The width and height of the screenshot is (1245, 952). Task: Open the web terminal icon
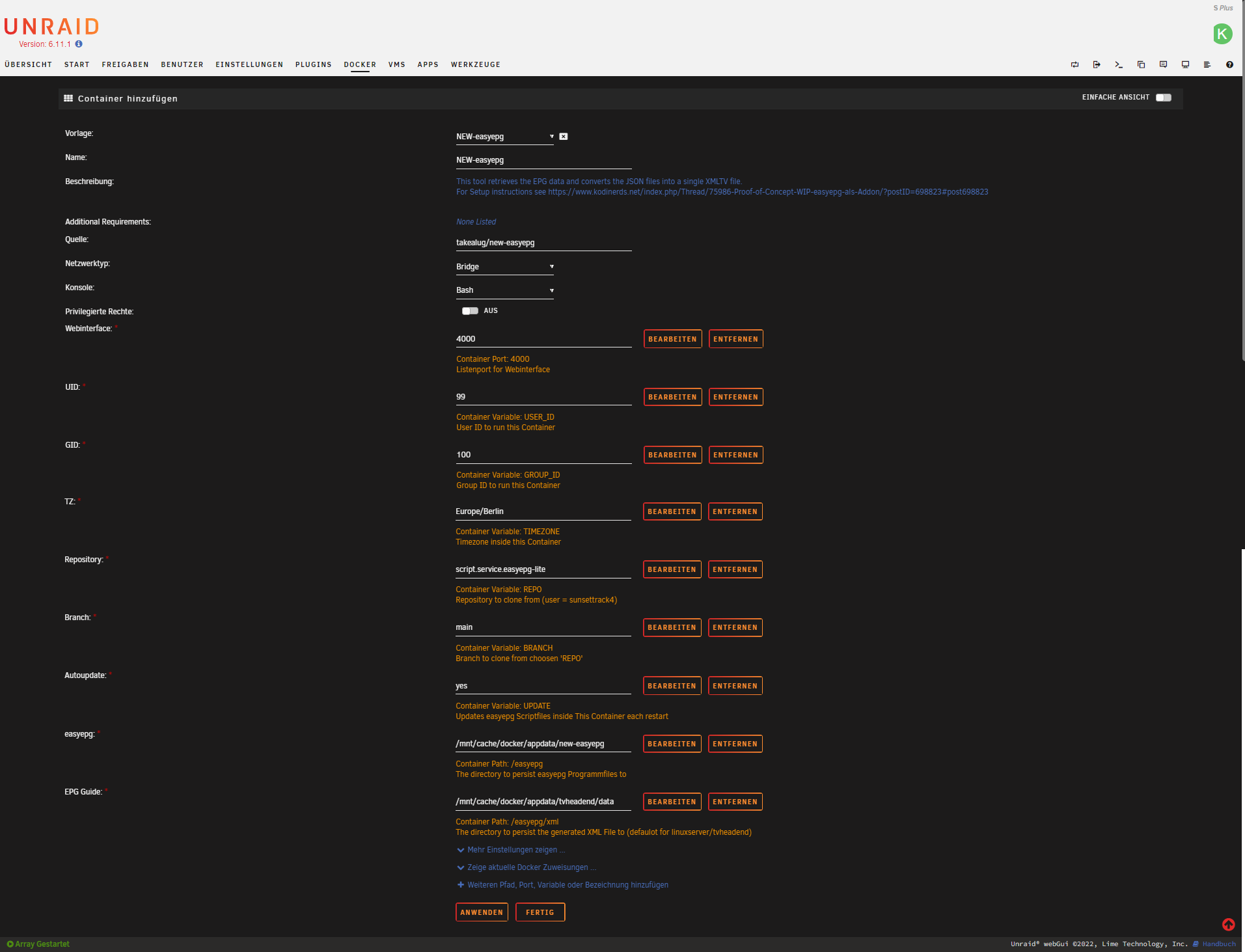pyautogui.click(x=1119, y=64)
